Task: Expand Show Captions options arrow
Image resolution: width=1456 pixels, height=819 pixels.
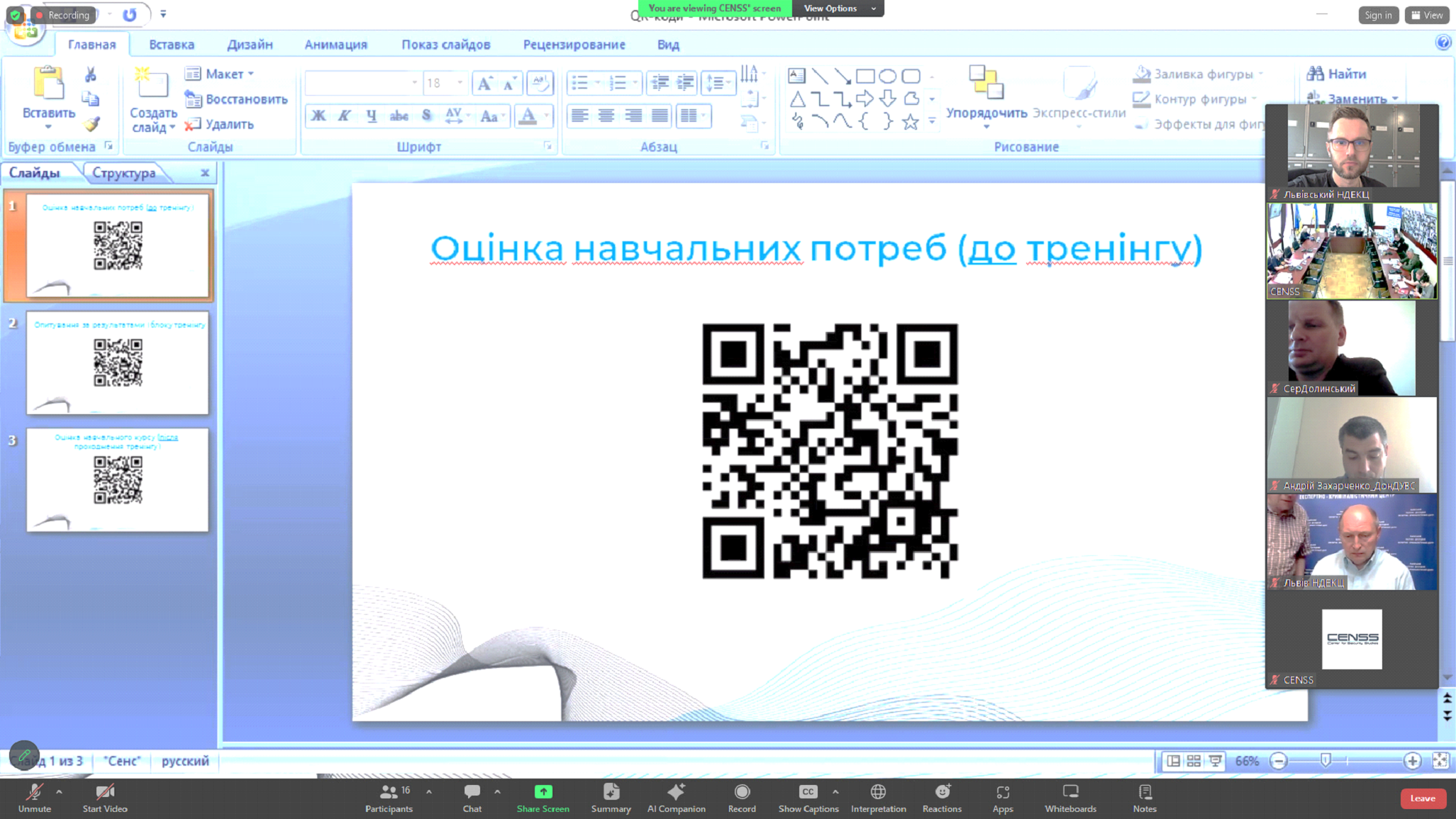Action: tap(835, 791)
